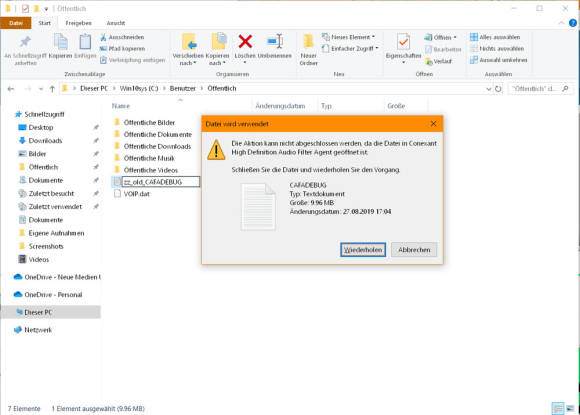
Task: Click the red Löschen delete icon
Action: click(x=245, y=41)
